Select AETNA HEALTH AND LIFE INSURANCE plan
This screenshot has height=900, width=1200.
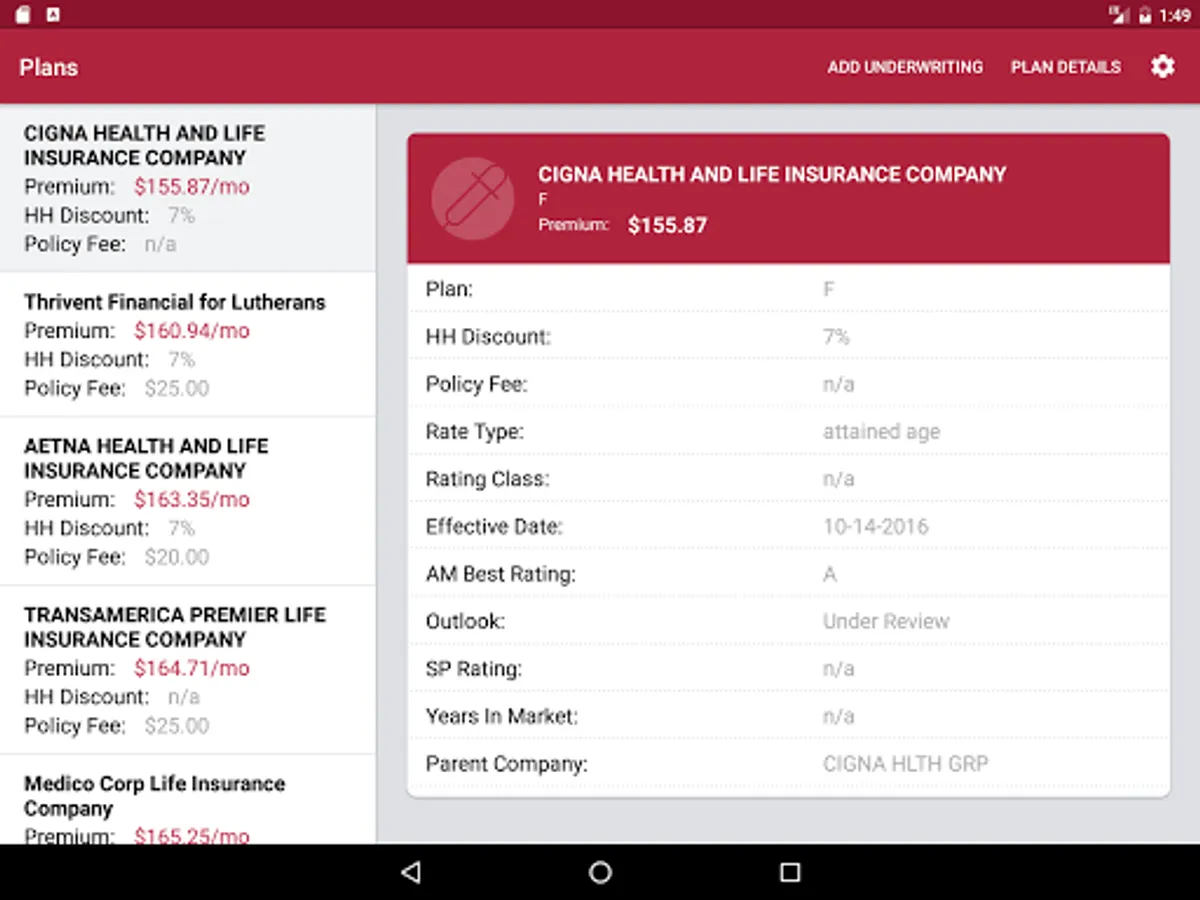tap(188, 501)
